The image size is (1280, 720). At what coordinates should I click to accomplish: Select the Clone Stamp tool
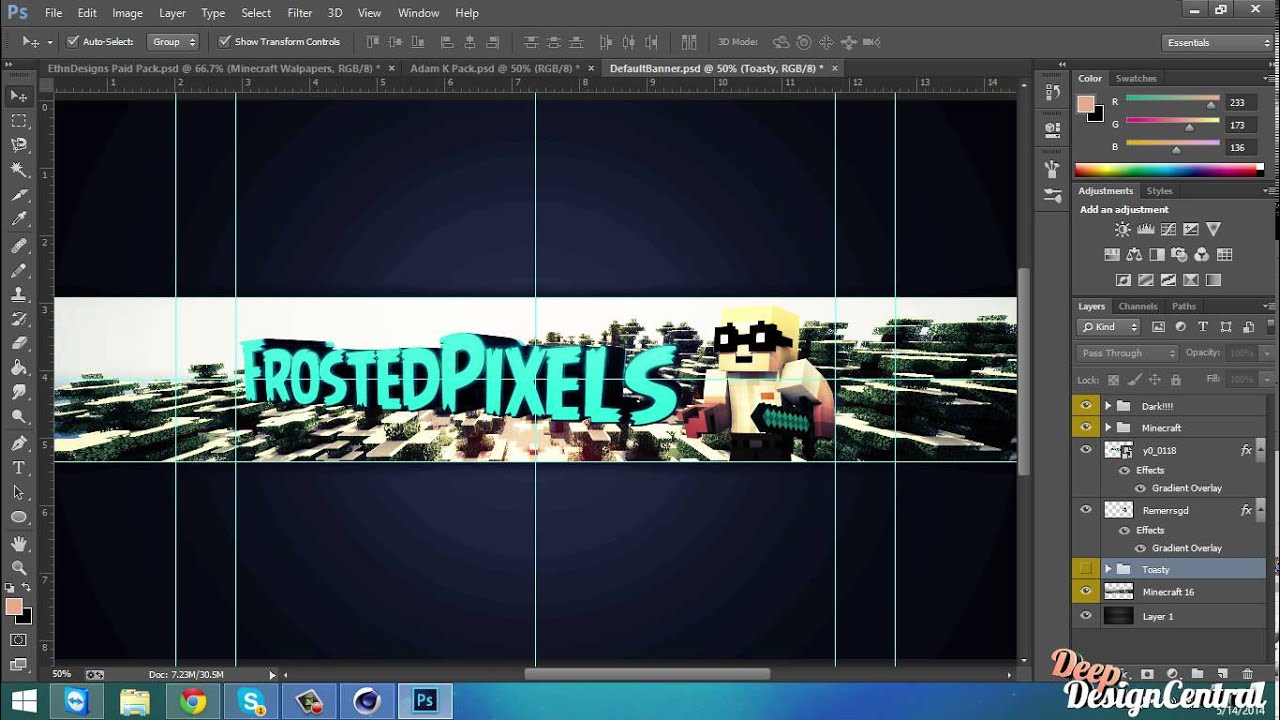coord(19,295)
